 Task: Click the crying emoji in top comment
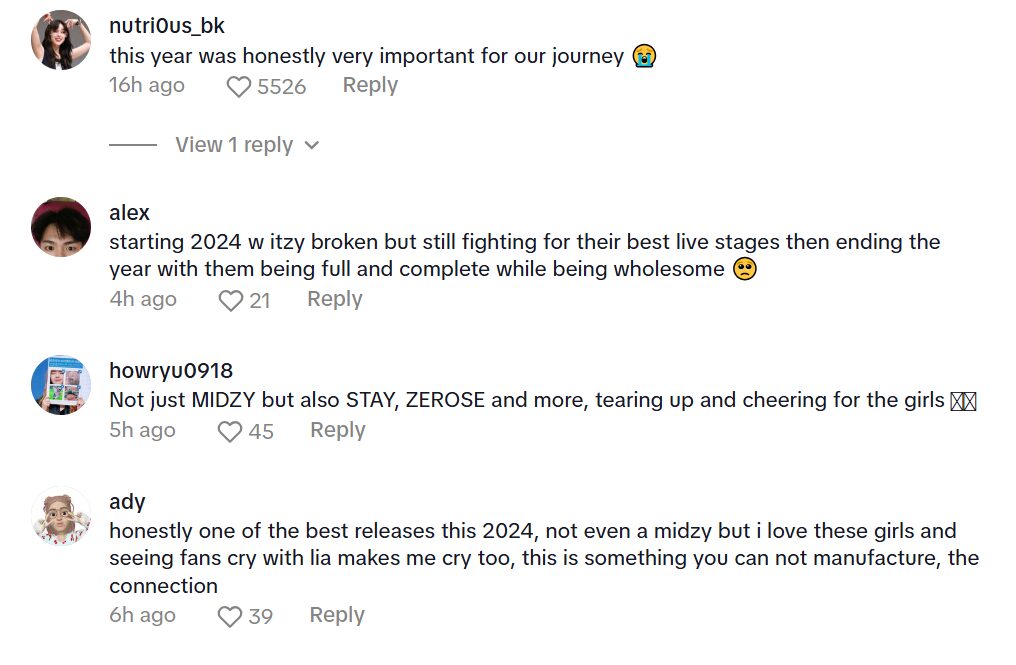644,57
